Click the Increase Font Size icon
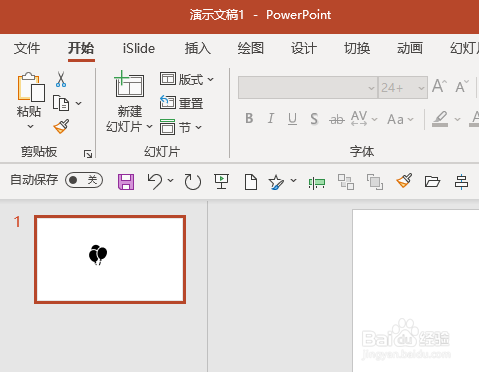Screen dimensions: 479x372 [x=439, y=86]
